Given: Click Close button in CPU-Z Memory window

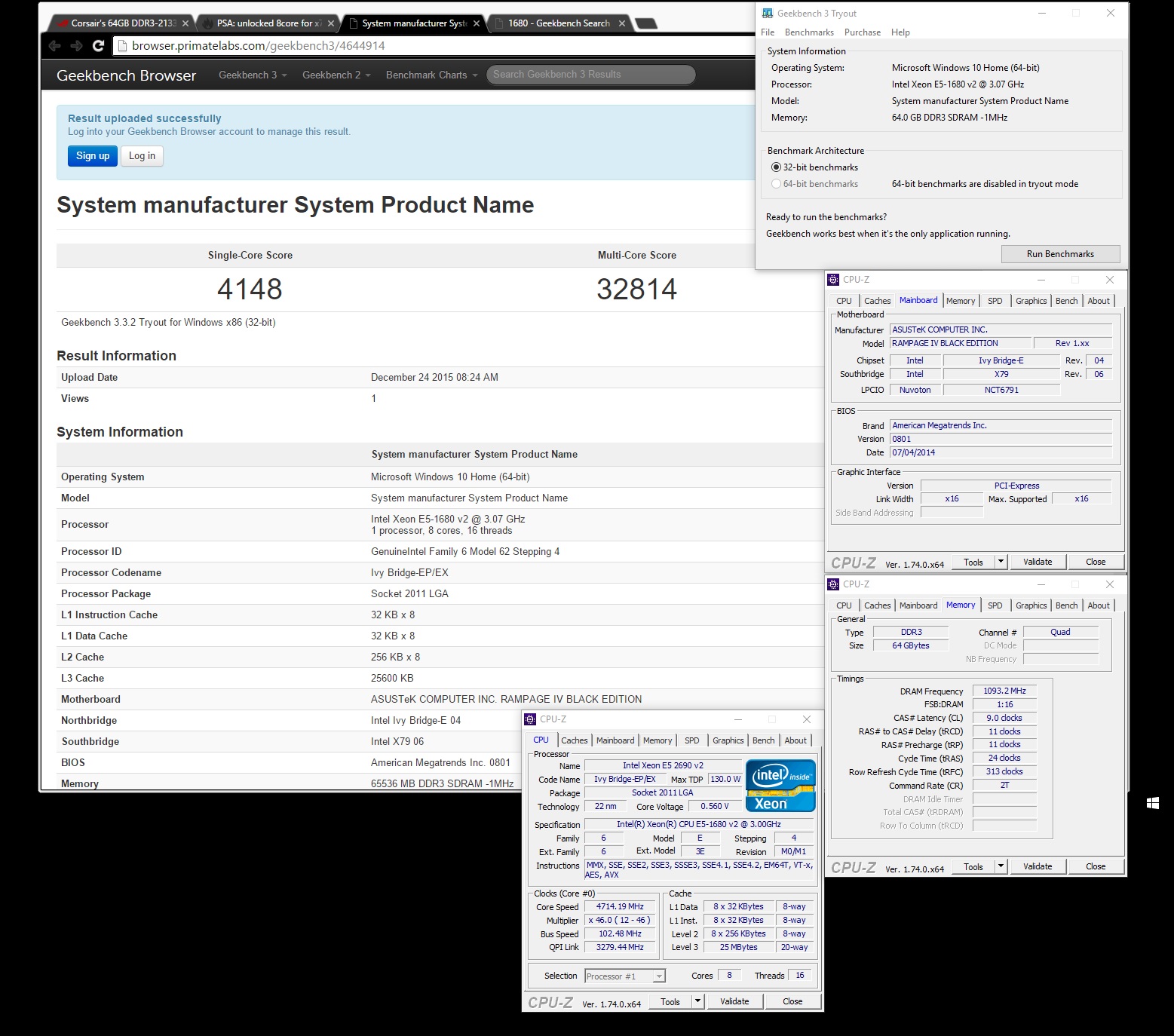Looking at the screenshot, I should (x=1096, y=866).
